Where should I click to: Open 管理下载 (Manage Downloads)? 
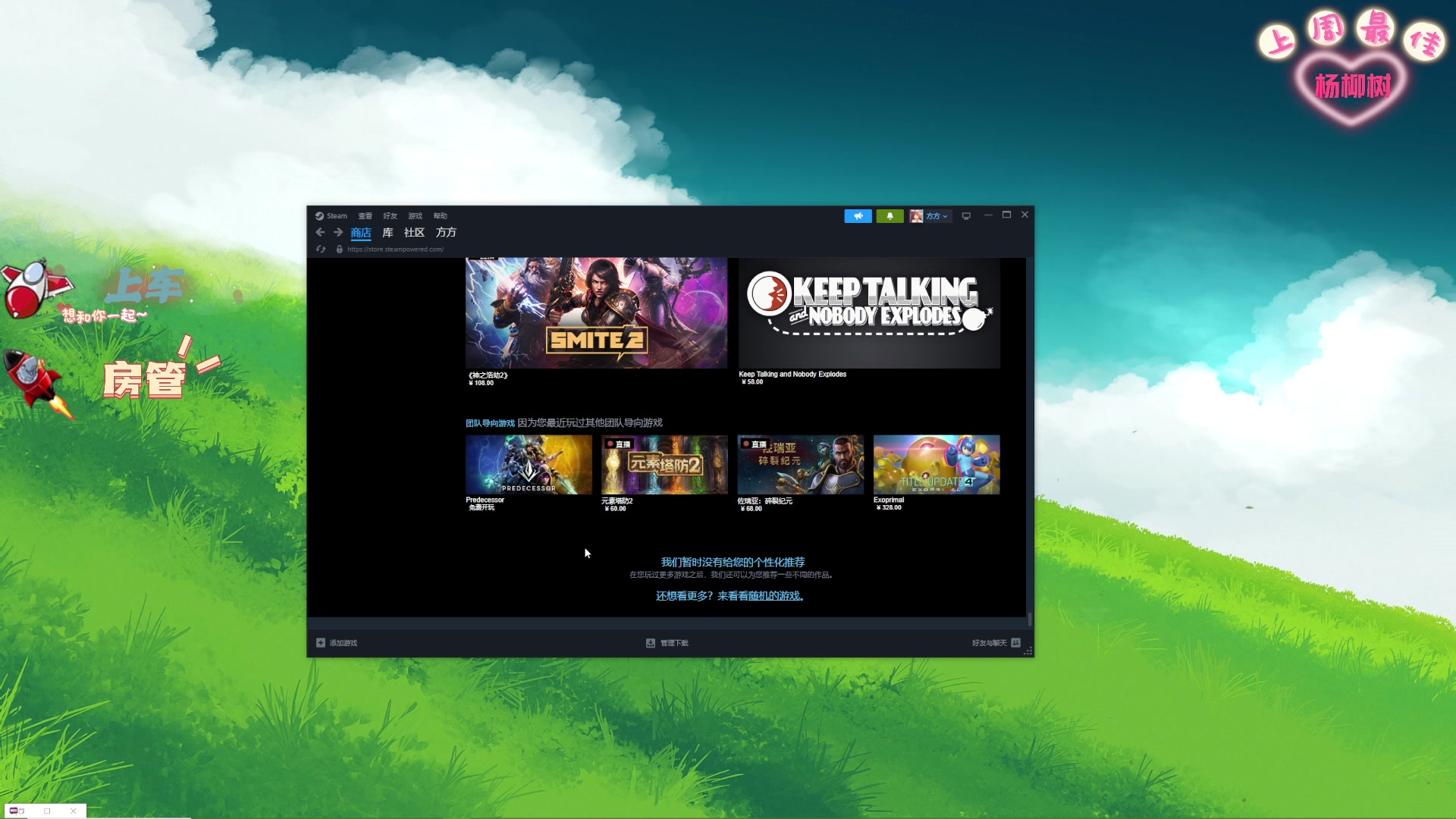[674, 643]
